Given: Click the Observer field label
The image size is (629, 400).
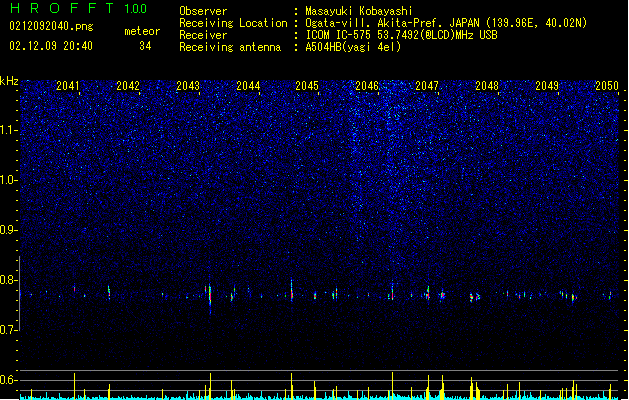Looking at the screenshot, I should pos(203,11).
